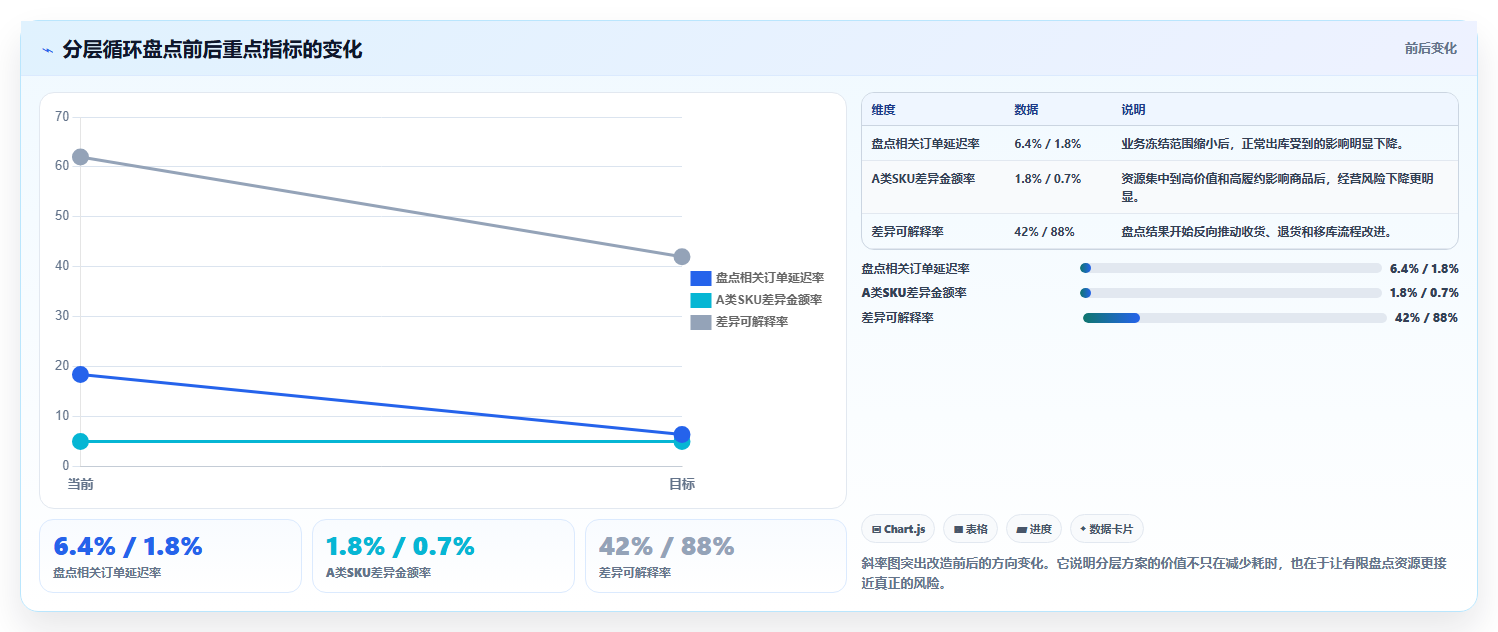1498x632 pixels.
Task: Click description starting 业务冻结范围缩小后
Action: coord(1263,144)
